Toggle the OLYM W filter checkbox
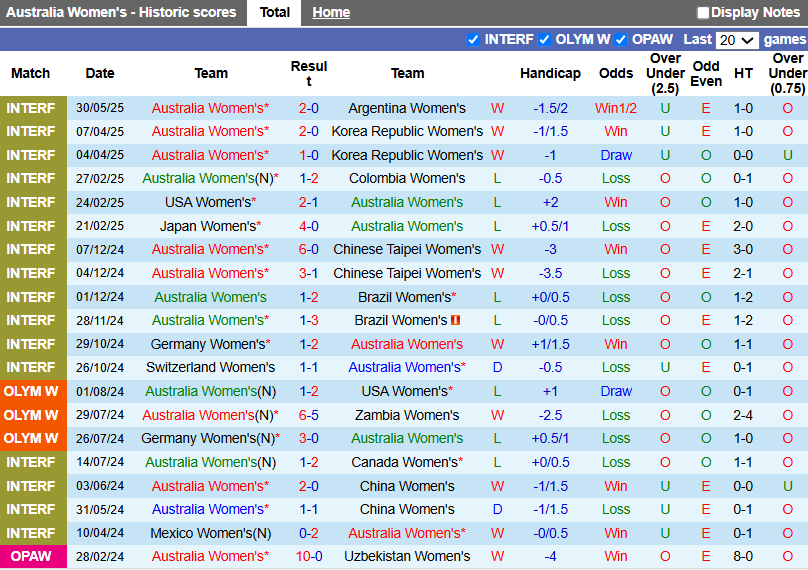 (x=544, y=40)
